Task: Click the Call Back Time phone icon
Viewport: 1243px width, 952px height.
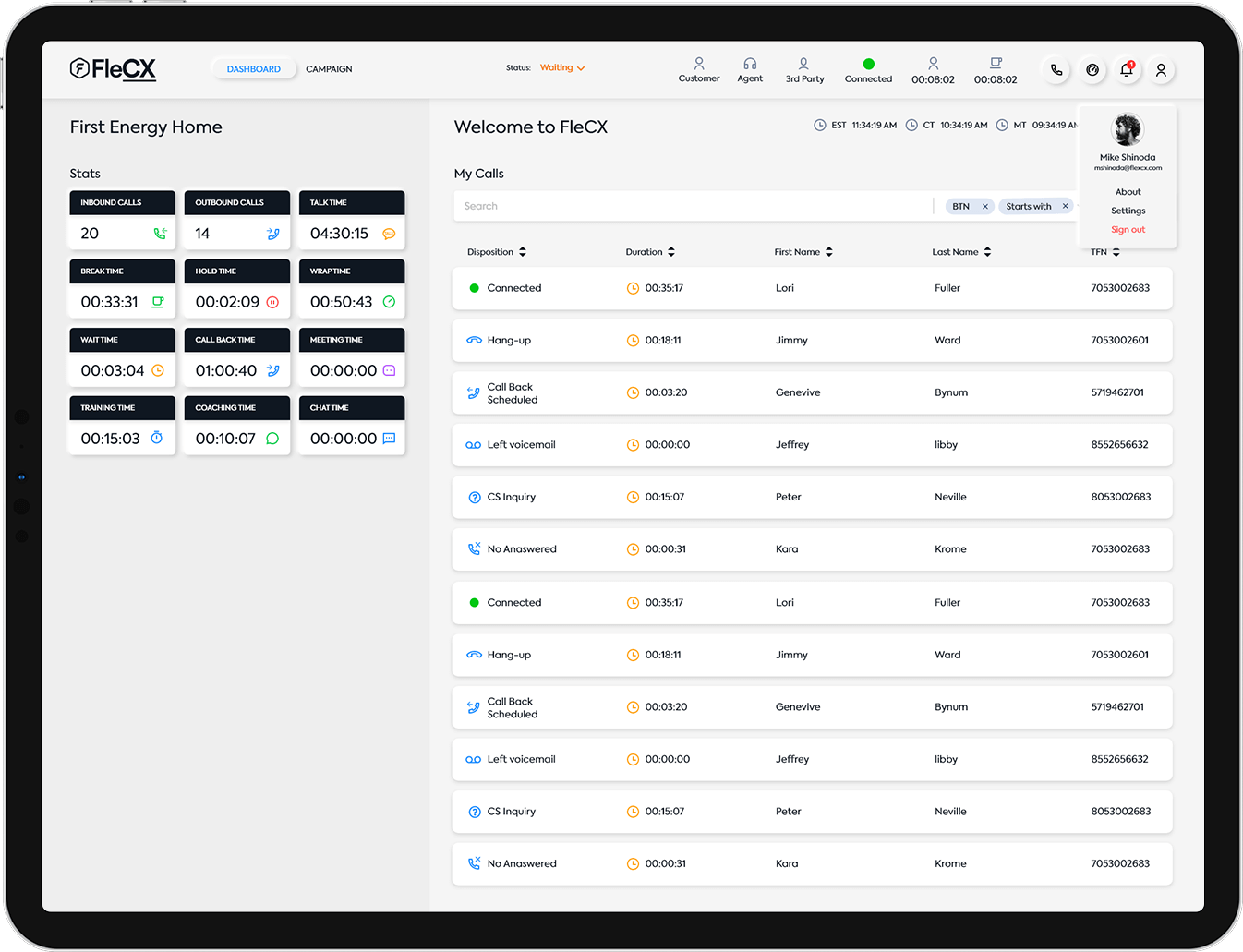Action: tap(273, 370)
